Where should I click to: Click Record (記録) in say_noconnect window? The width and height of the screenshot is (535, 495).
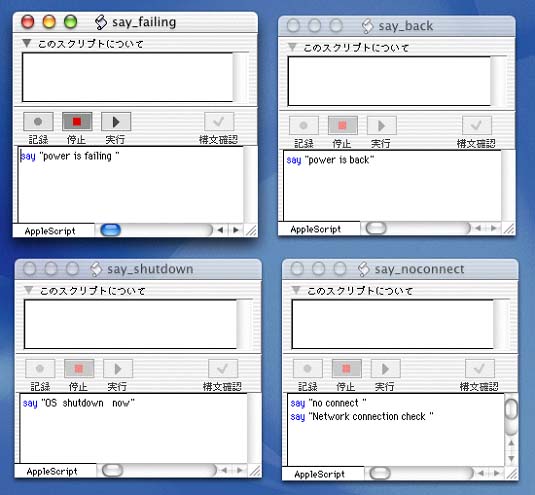[307, 368]
